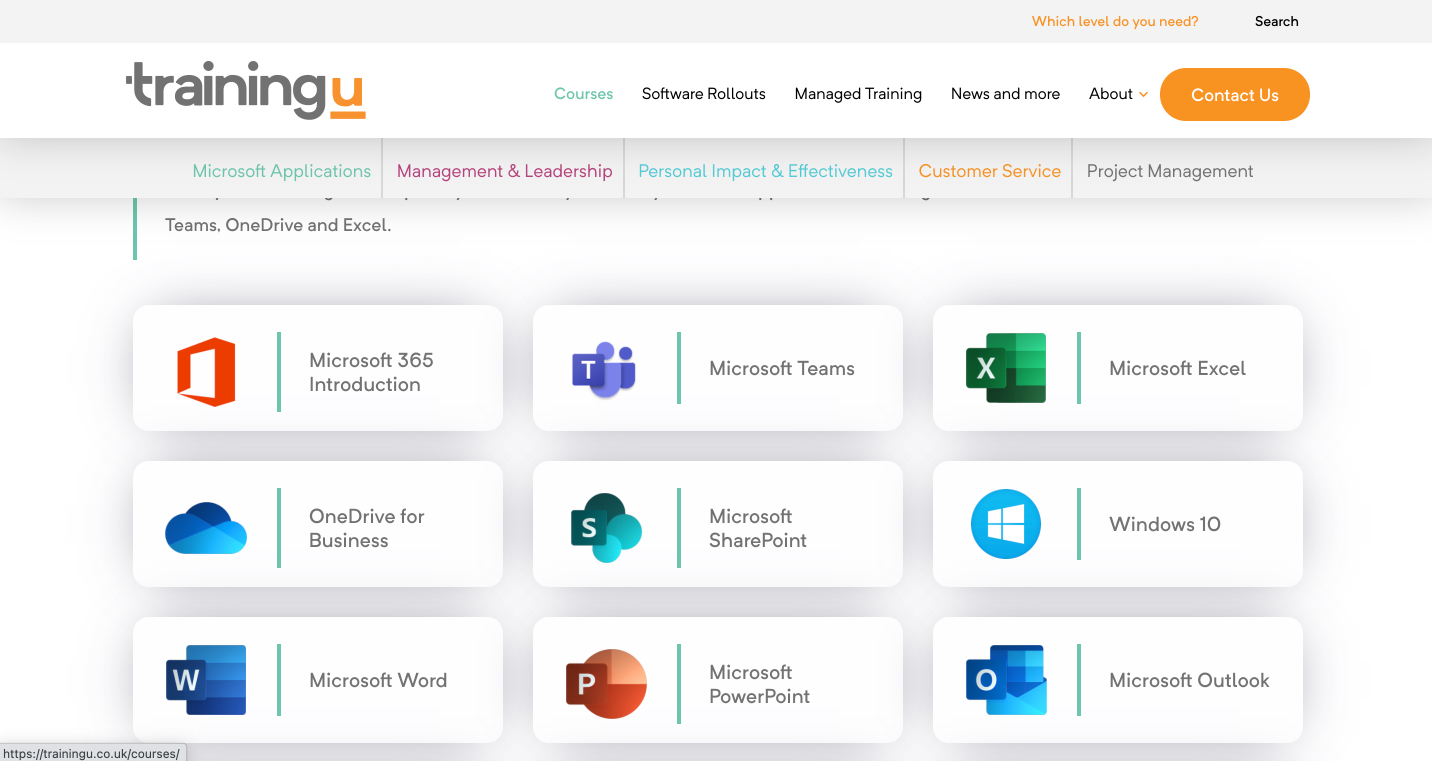Open News and more
The image size is (1432, 761).
click(1005, 94)
